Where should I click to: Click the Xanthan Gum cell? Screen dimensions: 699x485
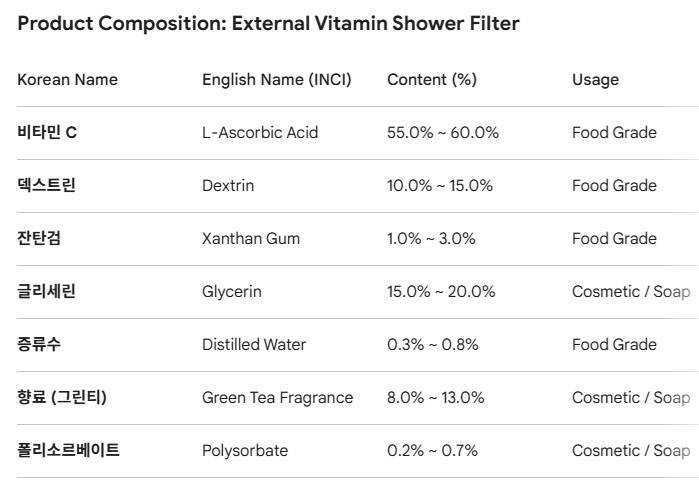(x=250, y=238)
